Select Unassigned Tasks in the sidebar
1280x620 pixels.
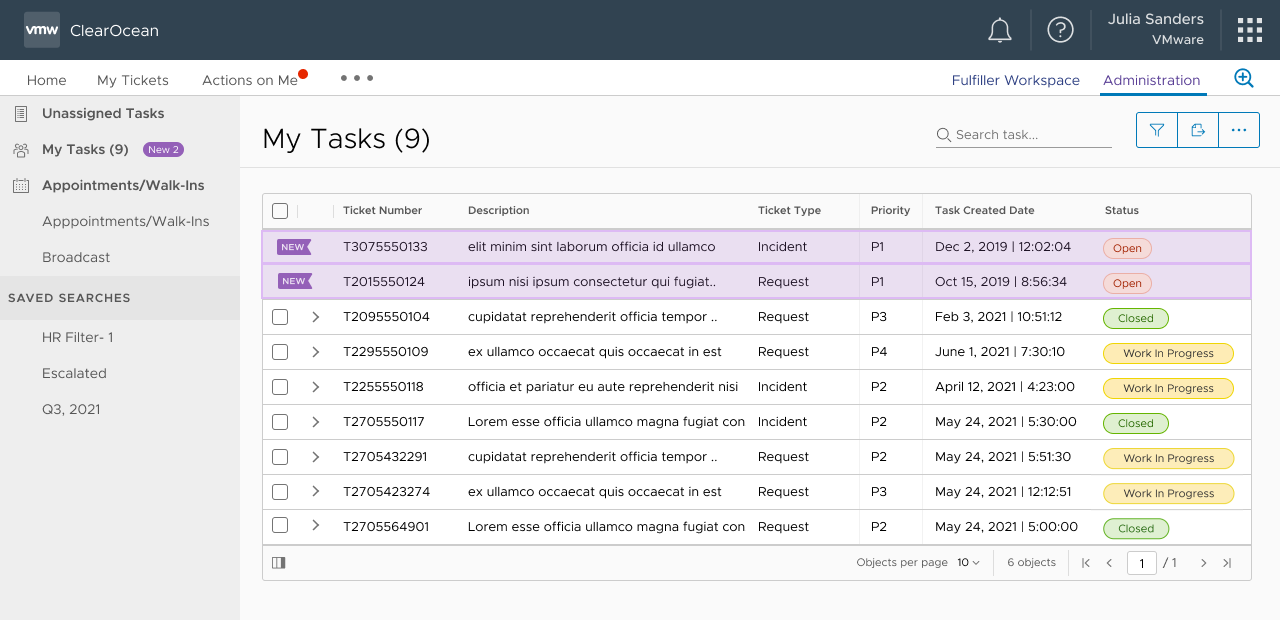point(103,113)
